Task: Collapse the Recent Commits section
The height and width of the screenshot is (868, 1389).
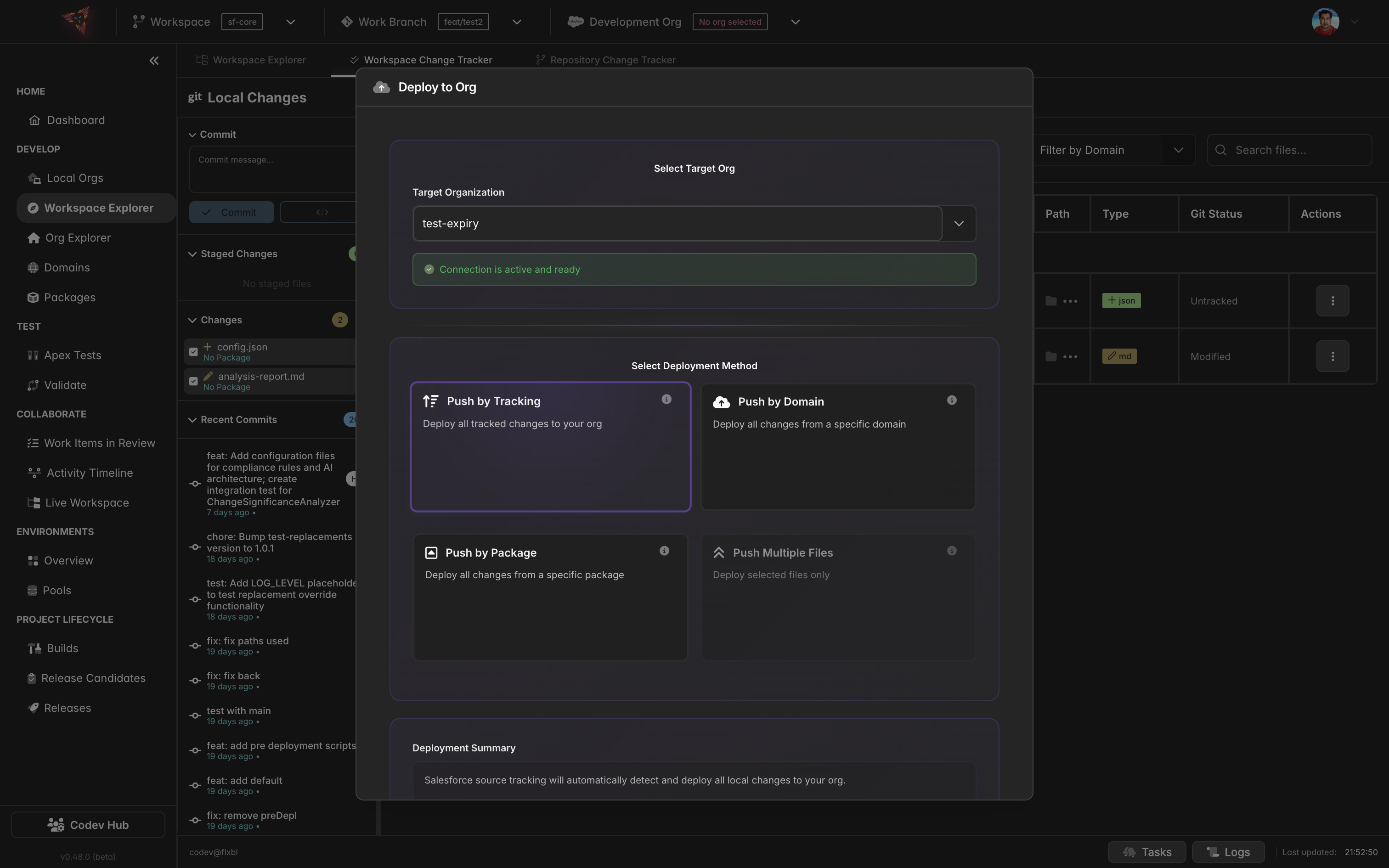Action: [192, 420]
